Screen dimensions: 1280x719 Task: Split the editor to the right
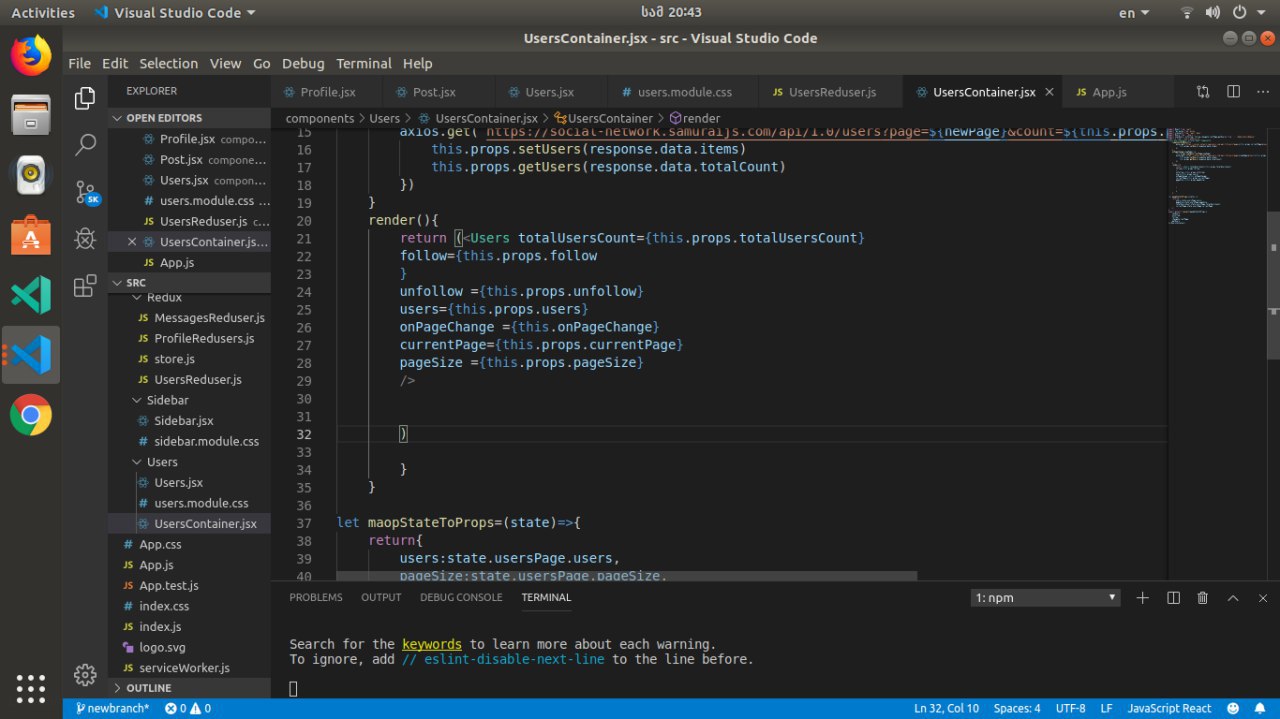pyautogui.click(x=1233, y=92)
